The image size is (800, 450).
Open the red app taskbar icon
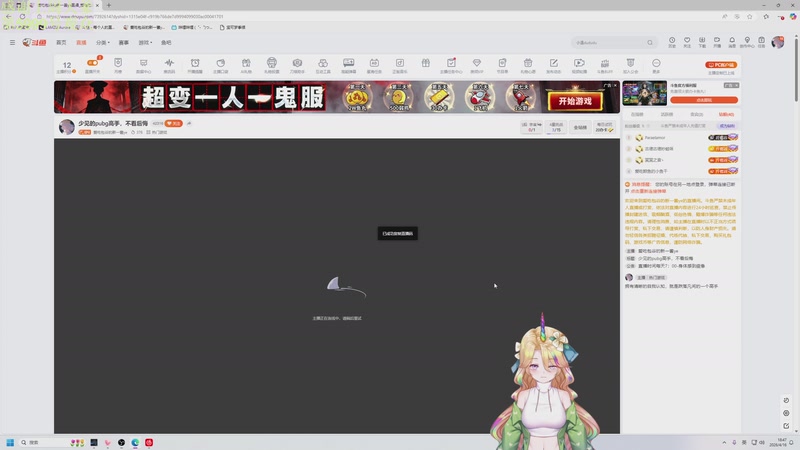149,442
